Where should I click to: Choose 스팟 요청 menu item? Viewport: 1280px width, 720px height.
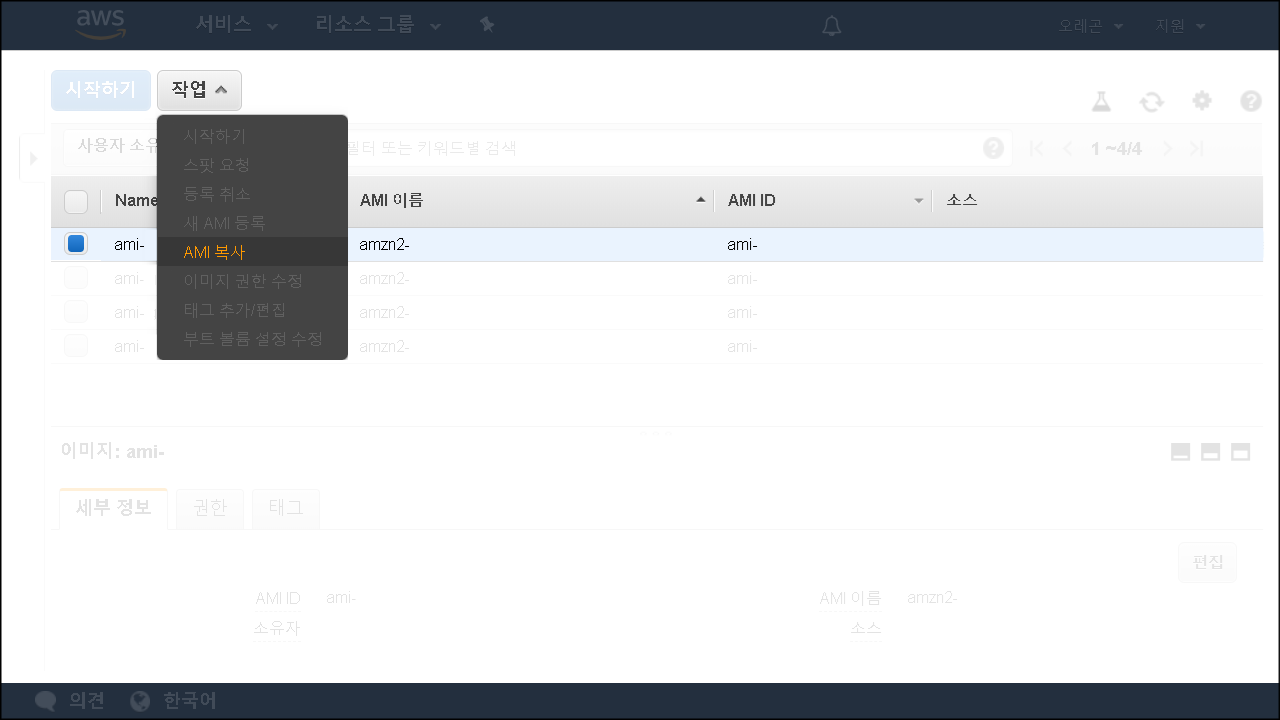point(252,165)
